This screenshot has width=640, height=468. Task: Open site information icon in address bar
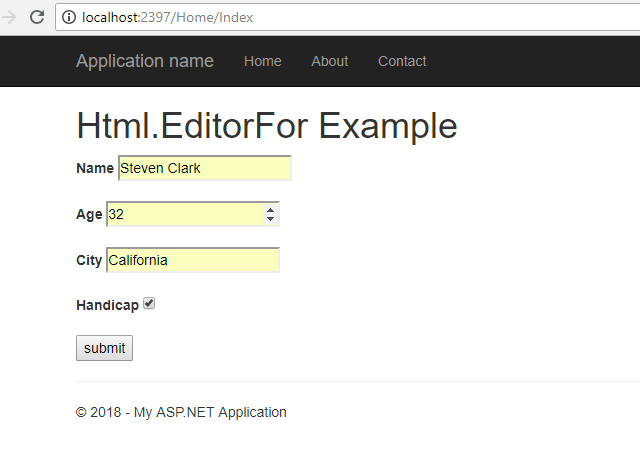[x=69, y=17]
